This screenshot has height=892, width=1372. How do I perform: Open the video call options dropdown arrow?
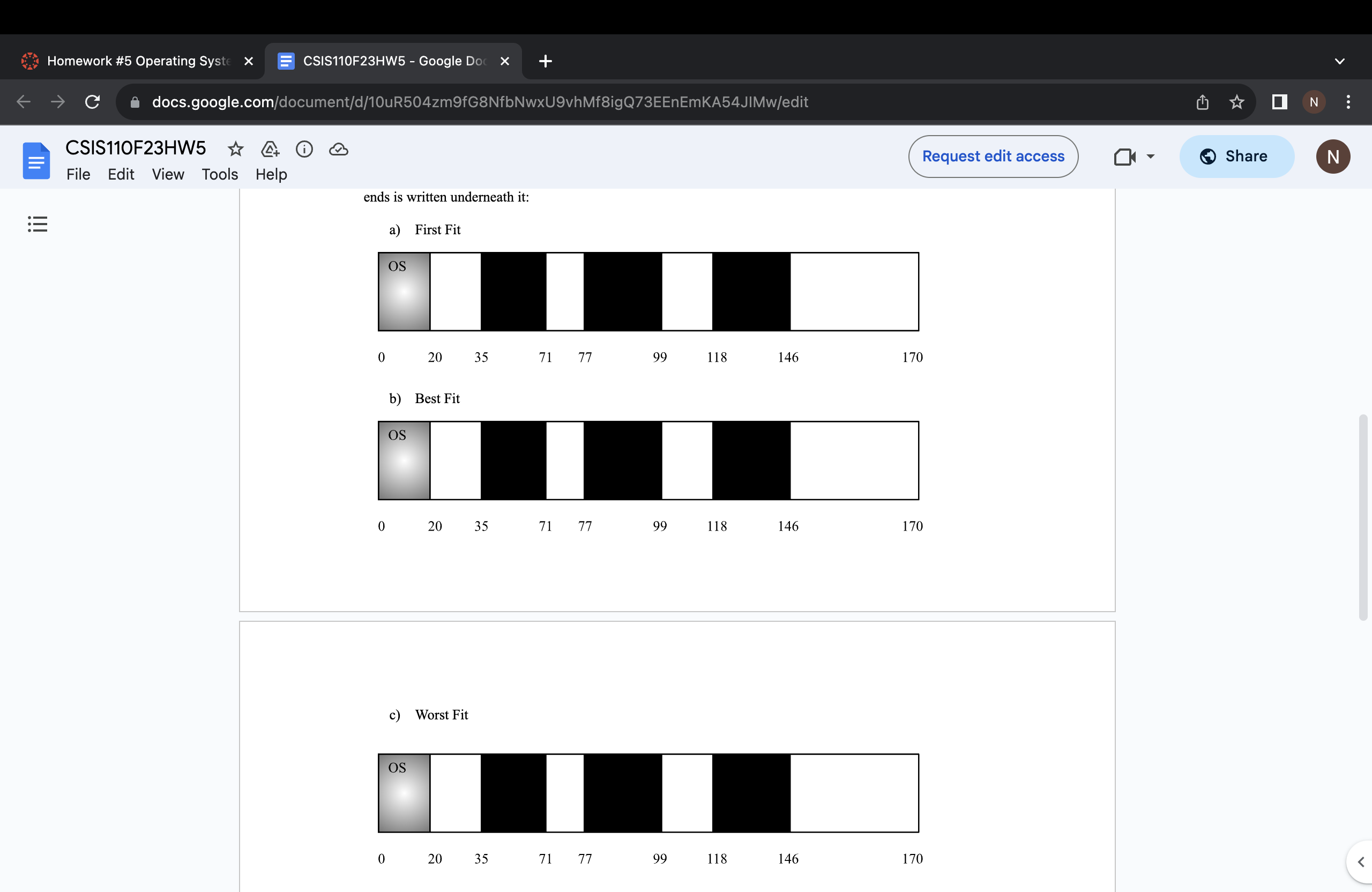coord(1150,156)
